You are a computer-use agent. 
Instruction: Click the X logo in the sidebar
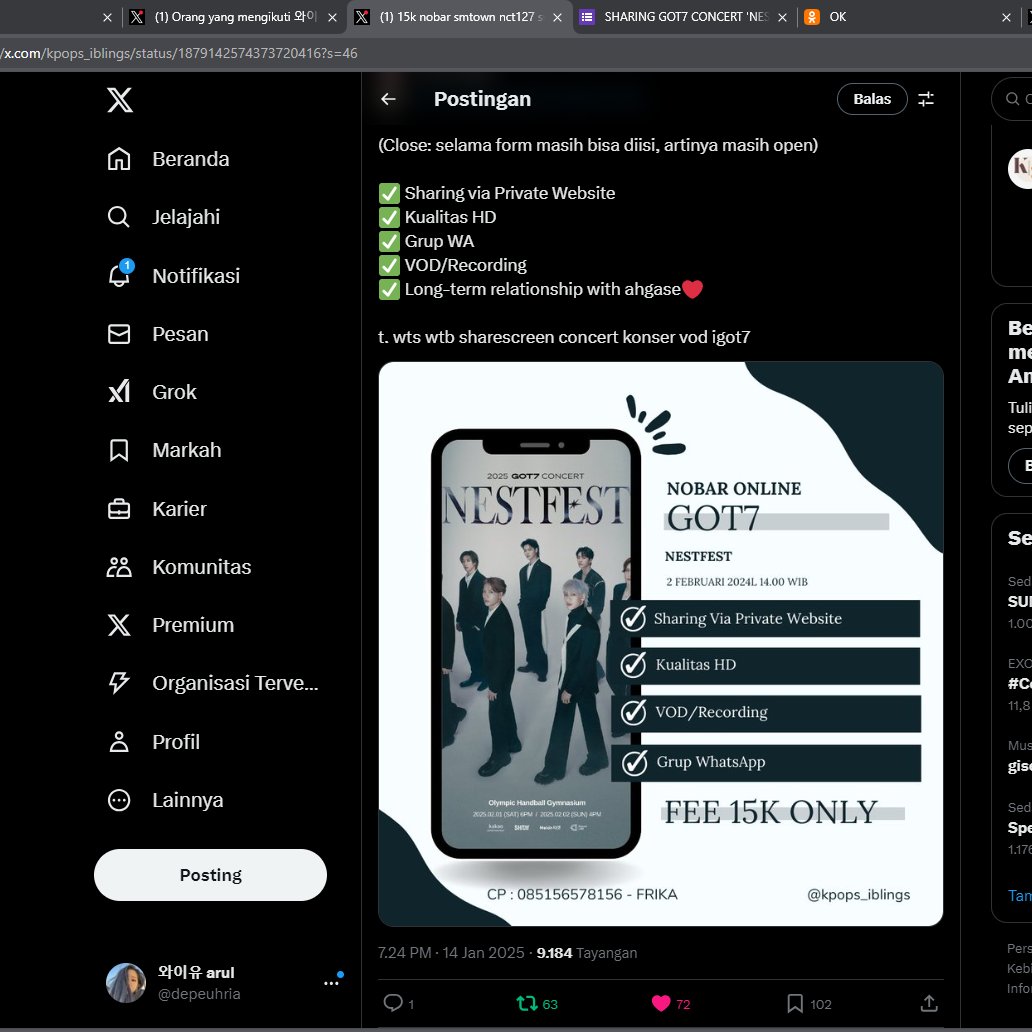pyautogui.click(x=120, y=100)
